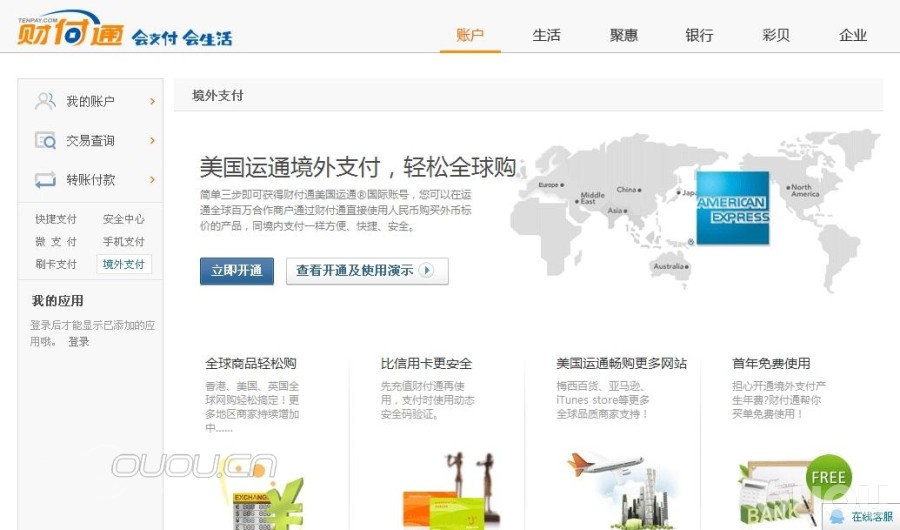Open 交易查询 in the sidebar
900x530 pixels.
click(91, 141)
